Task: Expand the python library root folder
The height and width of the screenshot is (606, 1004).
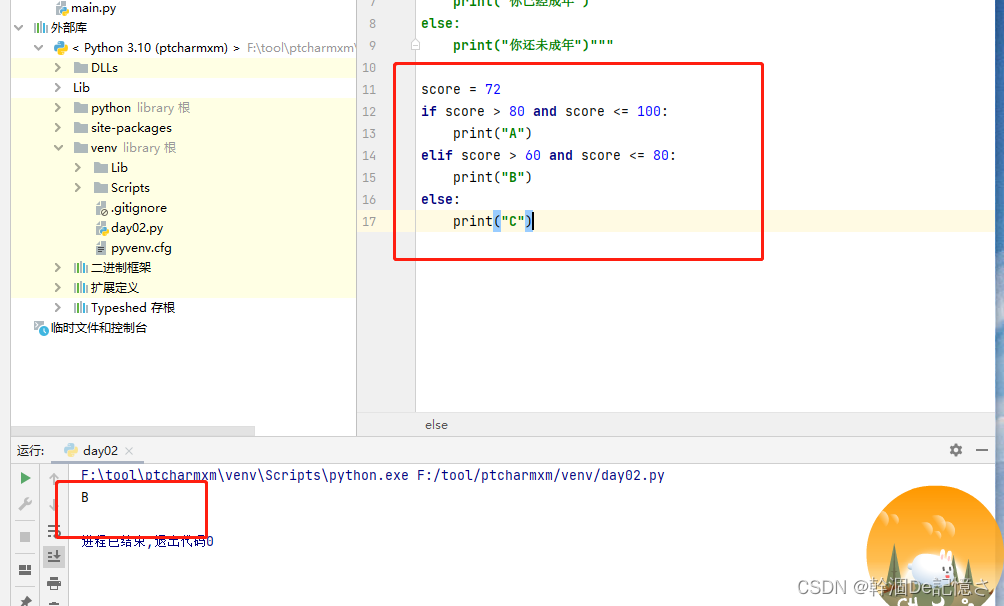Action: point(58,108)
